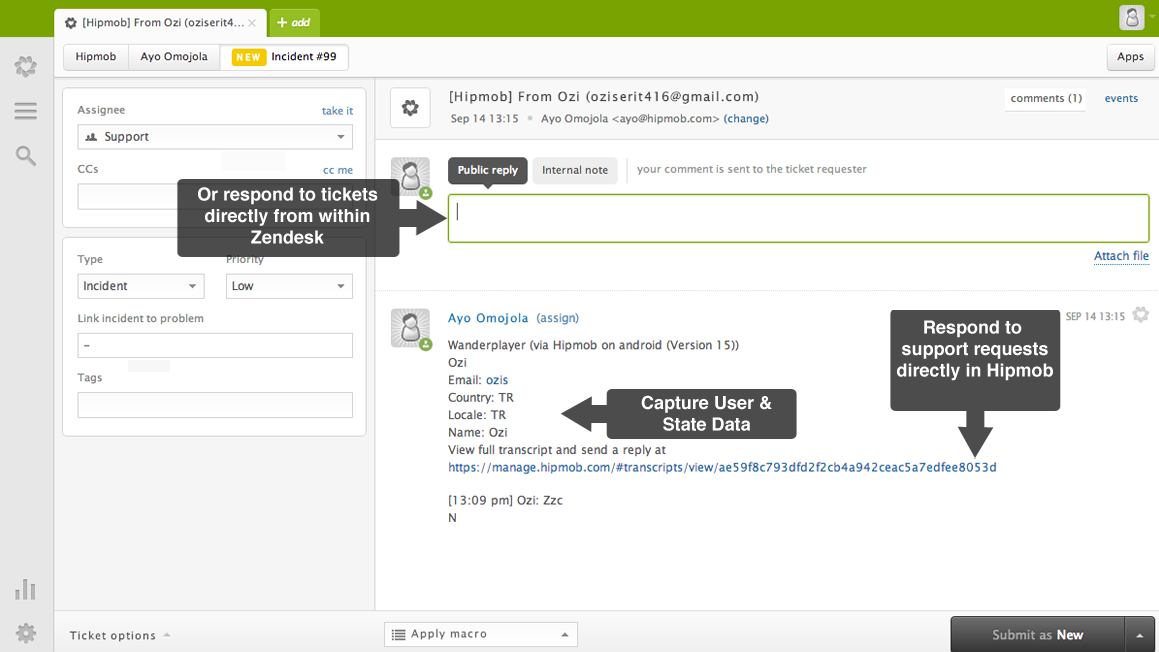Screen dimensions: 1159x652
Task: Open the Apps panel
Action: click(x=1130, y=57)
